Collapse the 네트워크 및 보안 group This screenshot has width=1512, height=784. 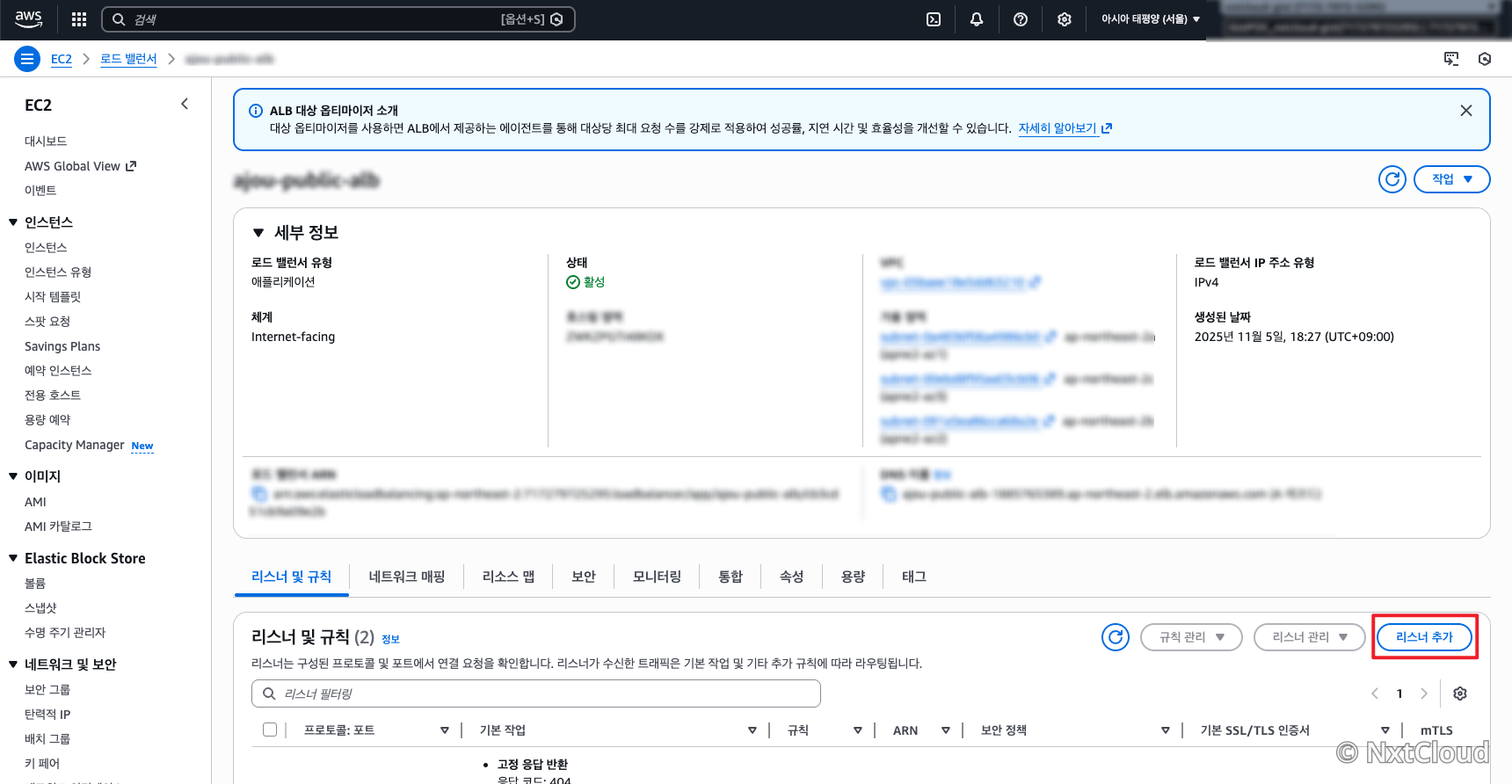coord(13,664)
